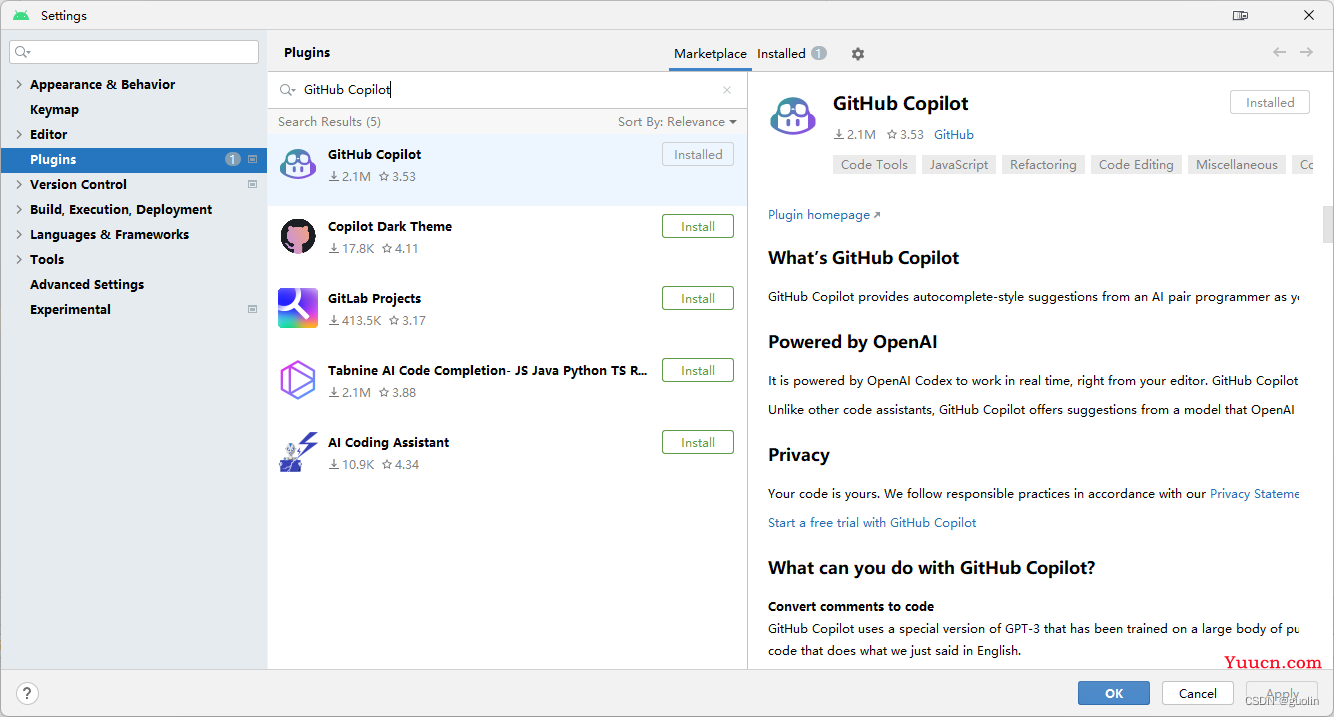Install the GitLab Projects plugin
Viewport: 1334px width, 717px height.
click(698, 299)
